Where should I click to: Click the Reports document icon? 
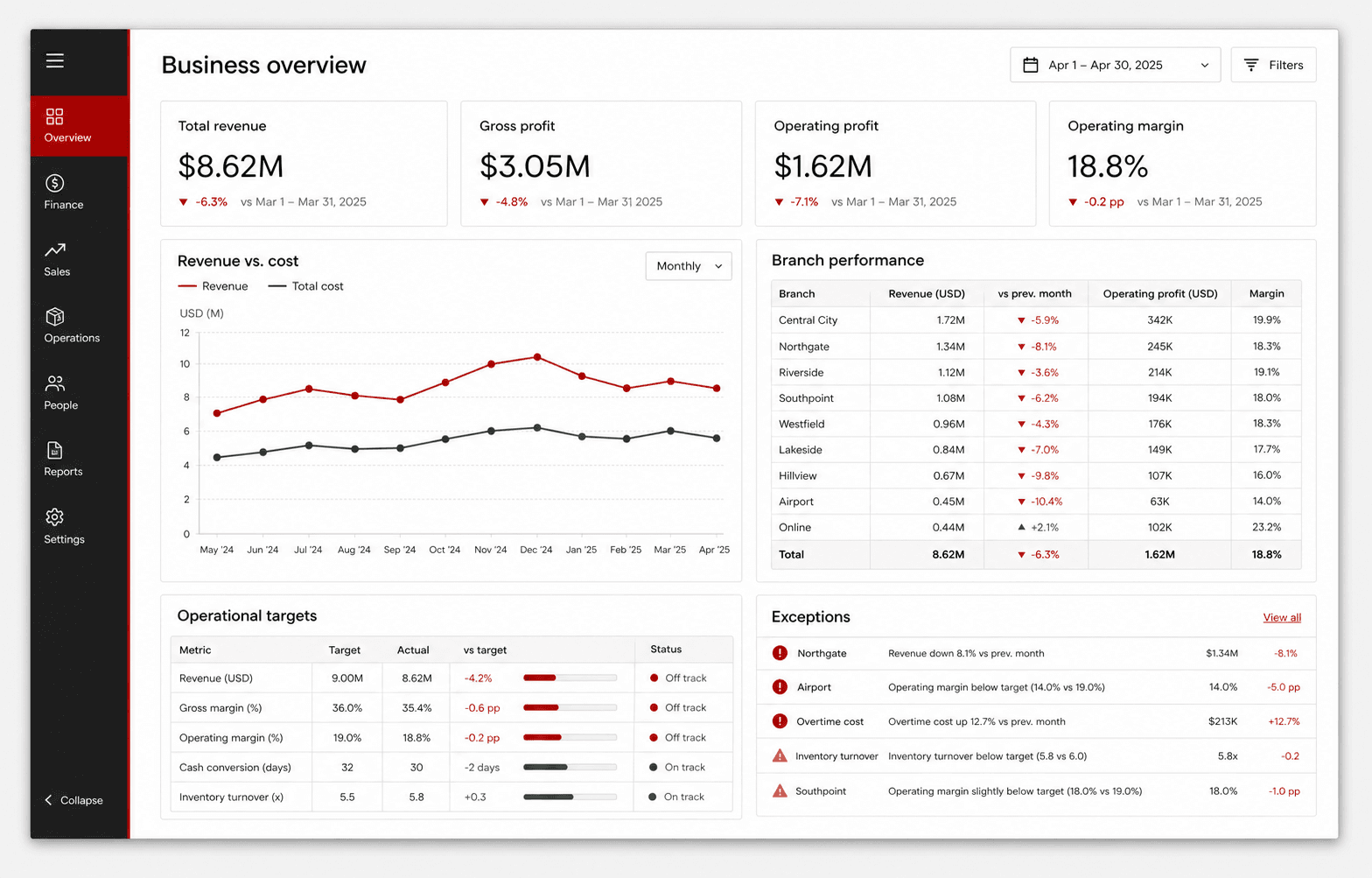[54, 450]
